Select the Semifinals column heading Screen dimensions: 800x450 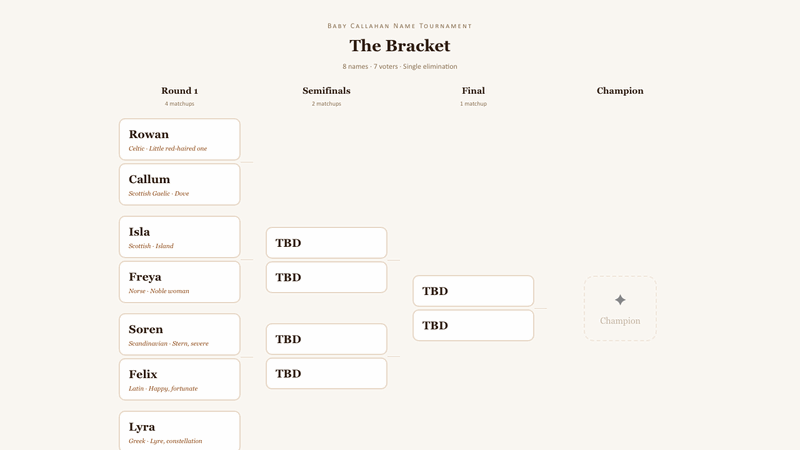(326, 91)
